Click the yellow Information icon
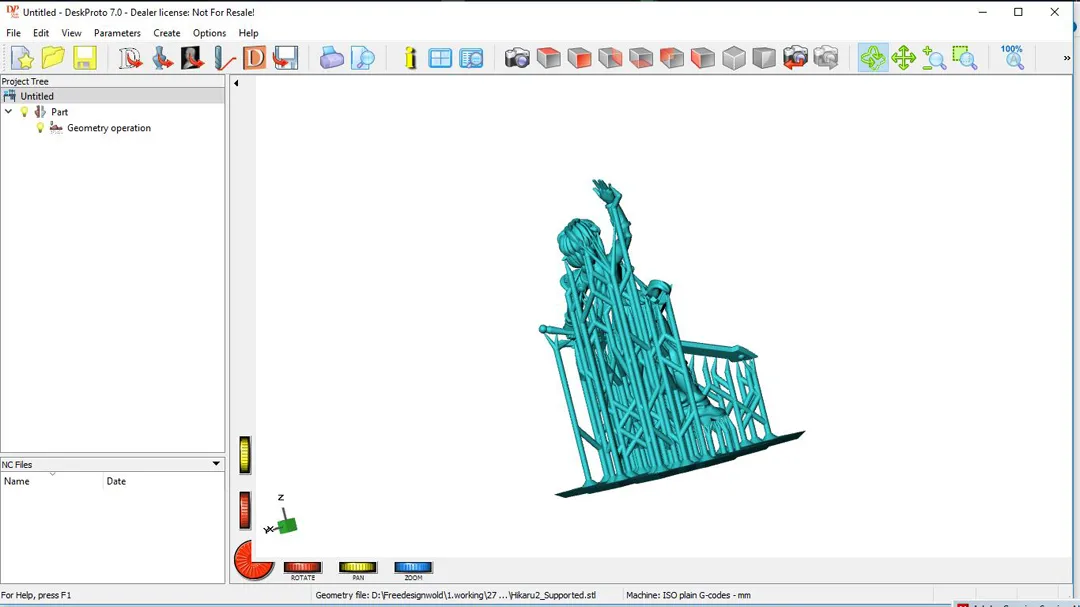Viewport: 1080px width, 607px height. (411, 58)
